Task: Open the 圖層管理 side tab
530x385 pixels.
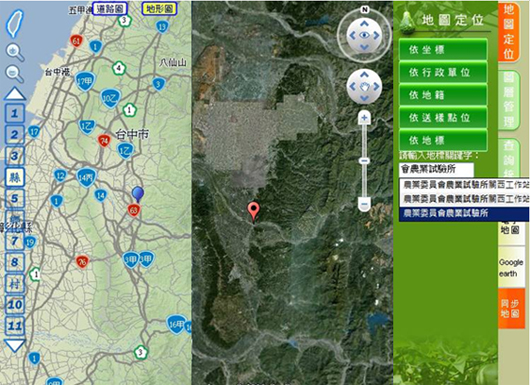Action: pos(509,100)
